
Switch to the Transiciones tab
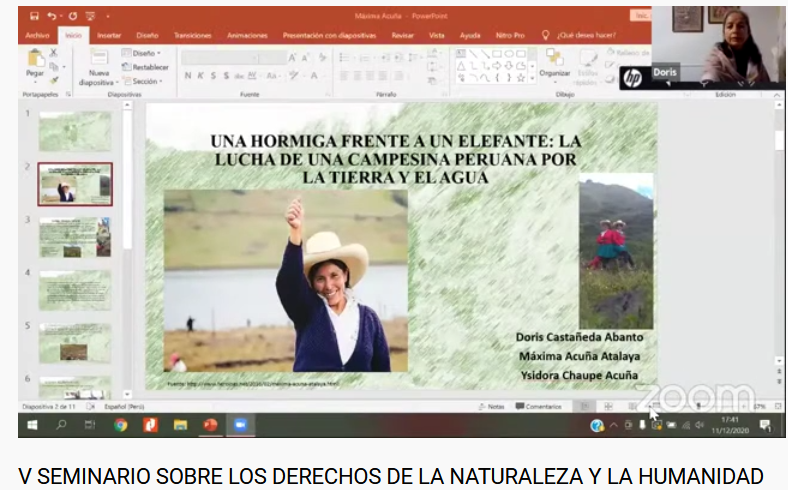point(192,35)
